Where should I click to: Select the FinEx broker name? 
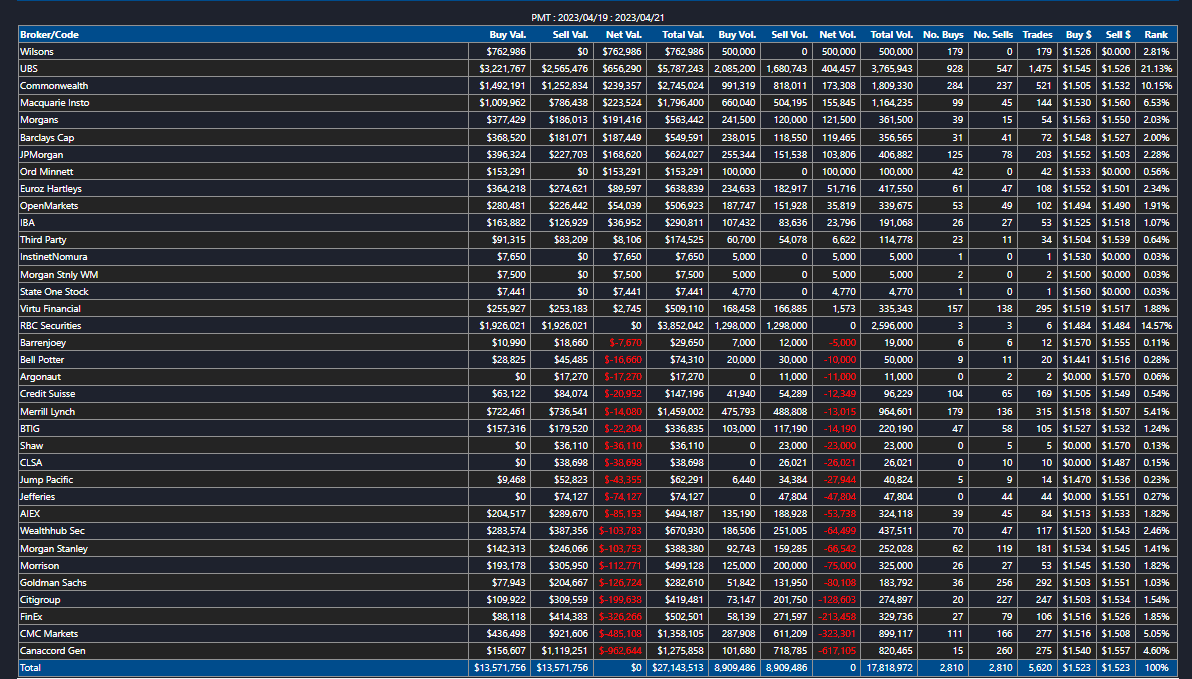pyautogui.click(x=31, y=617)
